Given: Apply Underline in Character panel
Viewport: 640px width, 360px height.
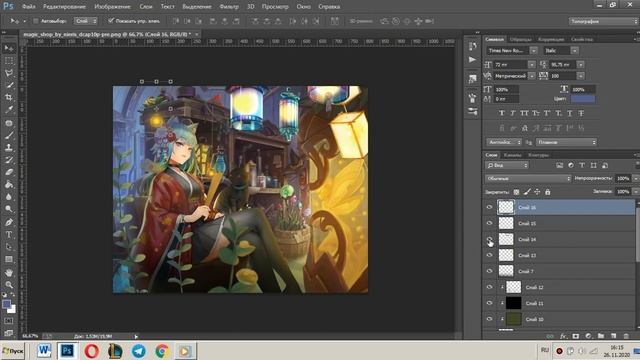Looking at the screenshot, I should 570,113.
